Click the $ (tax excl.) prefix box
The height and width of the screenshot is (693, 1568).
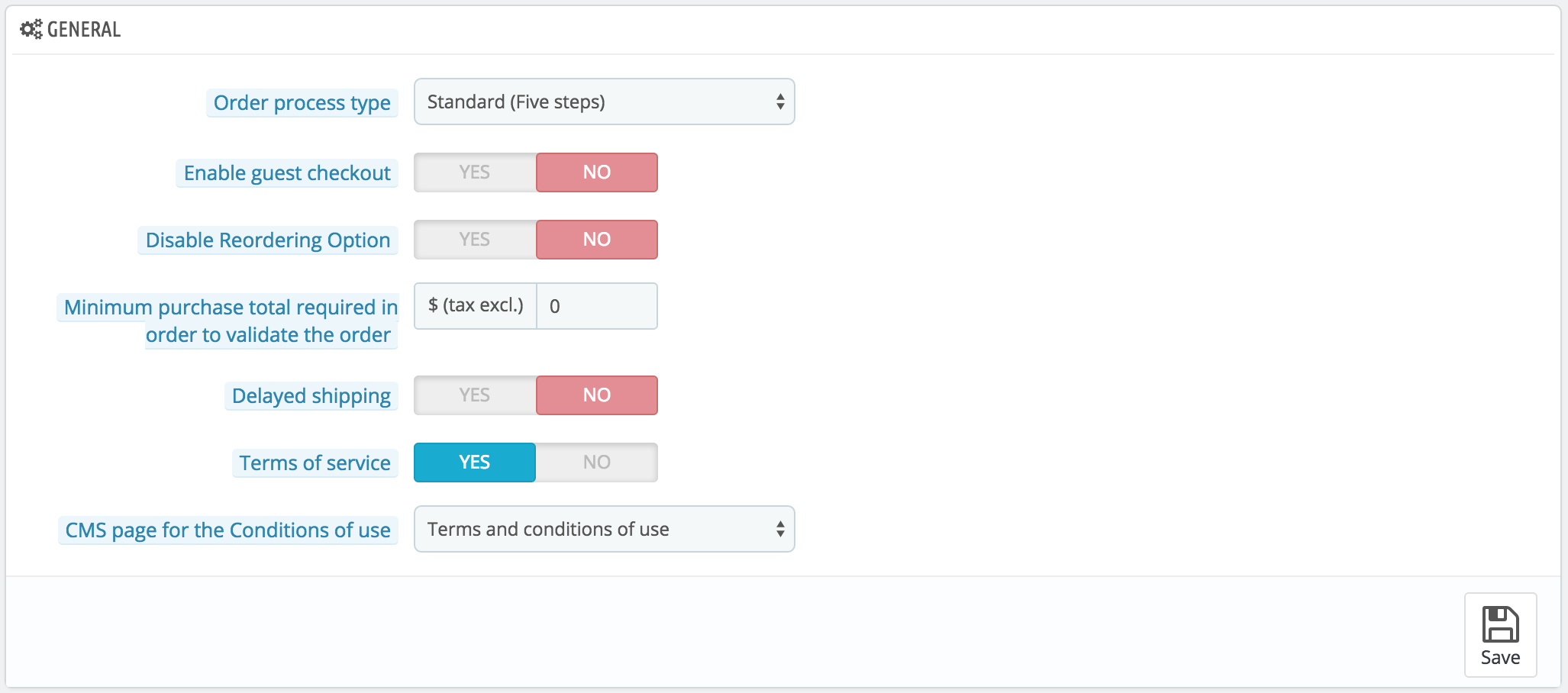click(476, 306)
